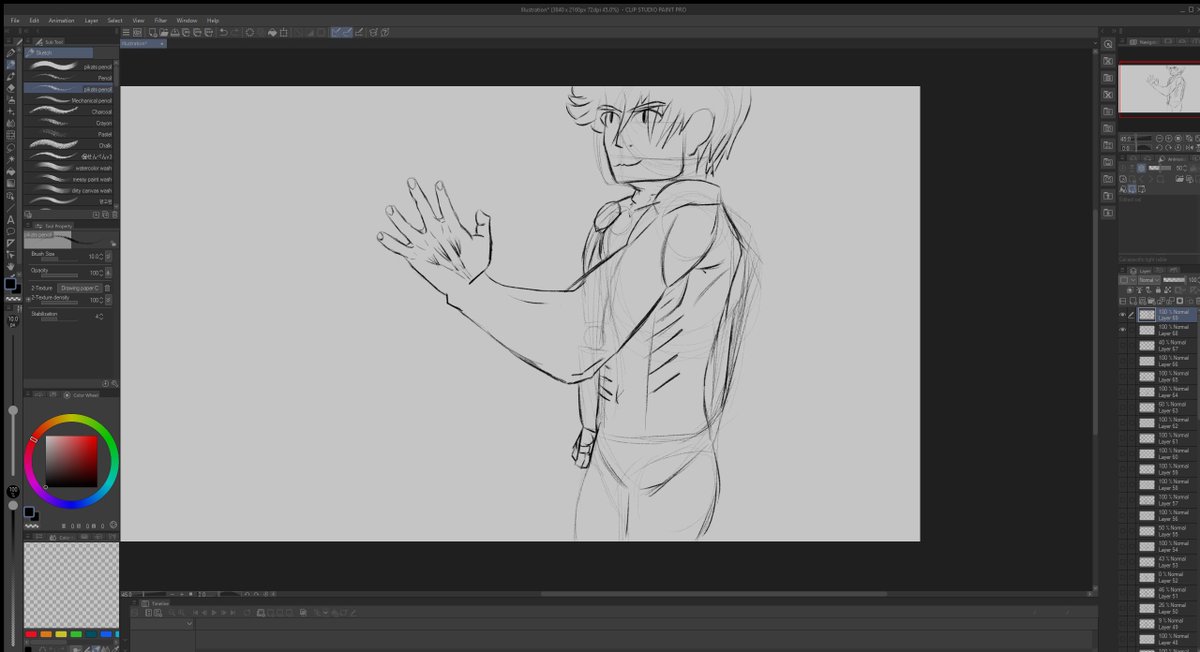Pick the green swatch in the color set
Screen dimensions: 1200x652
[76, 634]
